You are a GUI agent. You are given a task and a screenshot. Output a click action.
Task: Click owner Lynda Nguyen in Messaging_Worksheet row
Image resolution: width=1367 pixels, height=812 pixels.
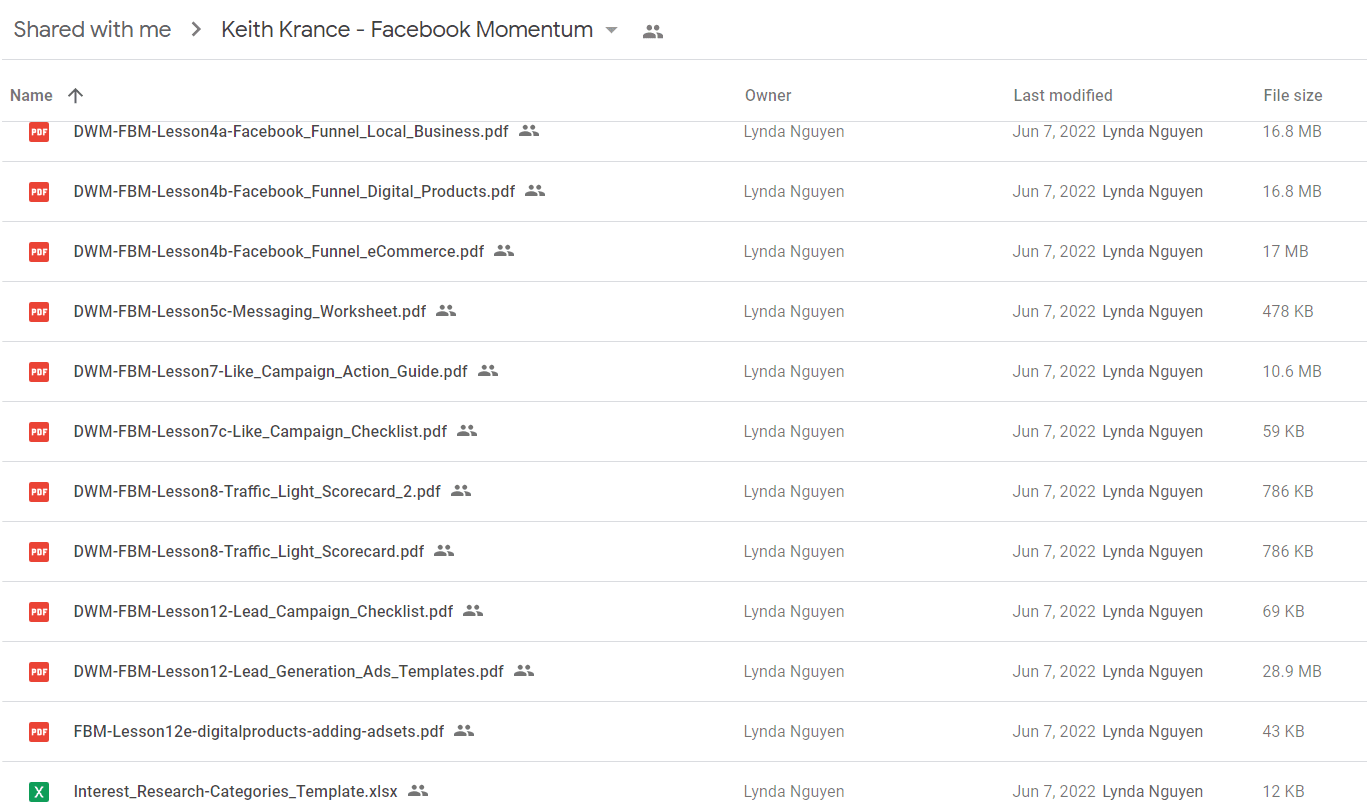tap(794, 311)
